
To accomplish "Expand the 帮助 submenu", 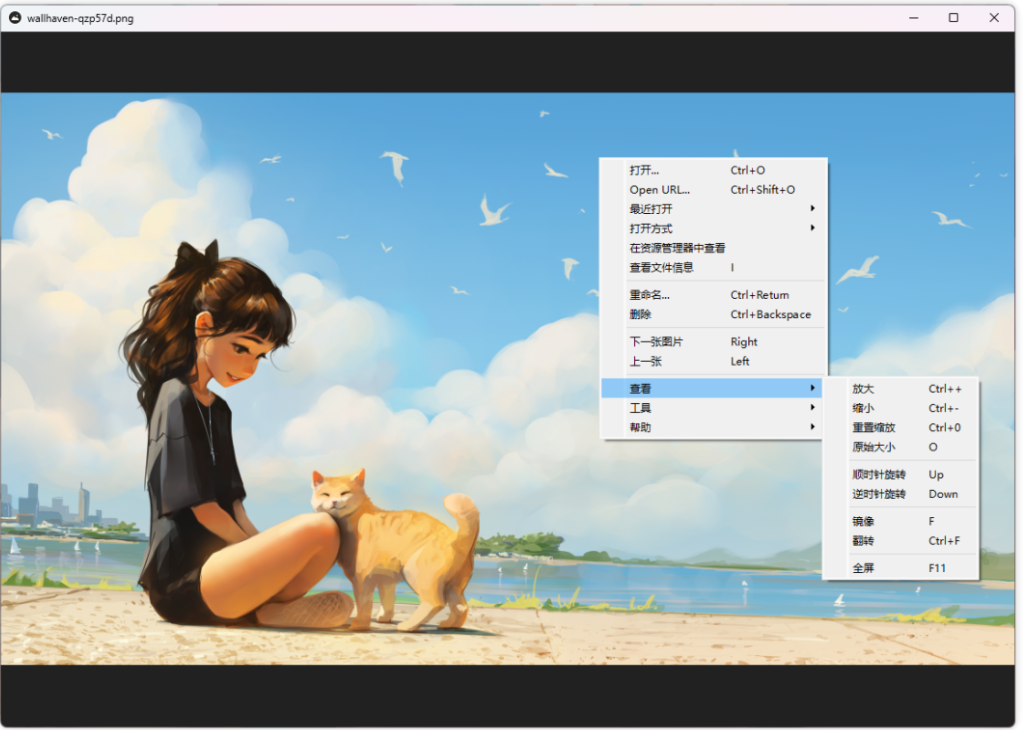I will (711, 428).
